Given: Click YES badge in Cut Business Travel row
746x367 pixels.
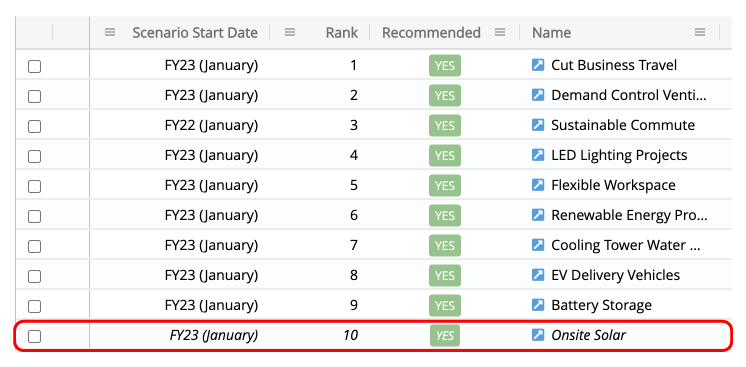Looking at the screenshot, I should pyautogui.click(x=445, y=66).
